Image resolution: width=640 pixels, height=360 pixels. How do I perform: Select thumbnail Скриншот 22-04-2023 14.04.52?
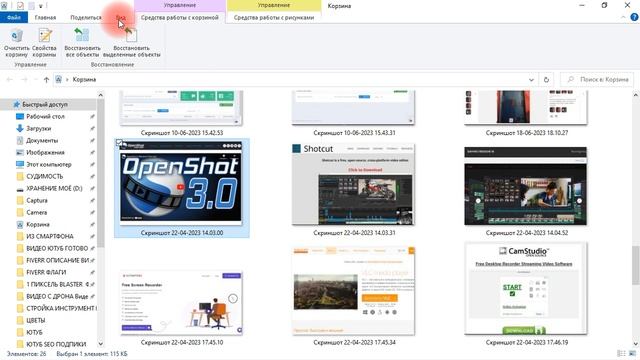tap(526, 186)
